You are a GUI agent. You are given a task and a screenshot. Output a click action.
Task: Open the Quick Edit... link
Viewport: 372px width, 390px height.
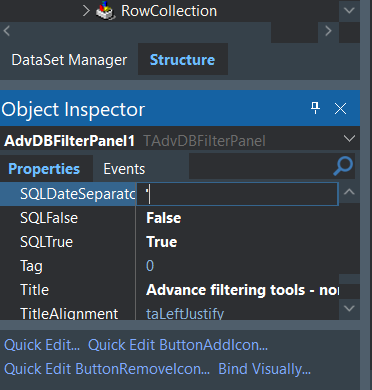point(42,345)
